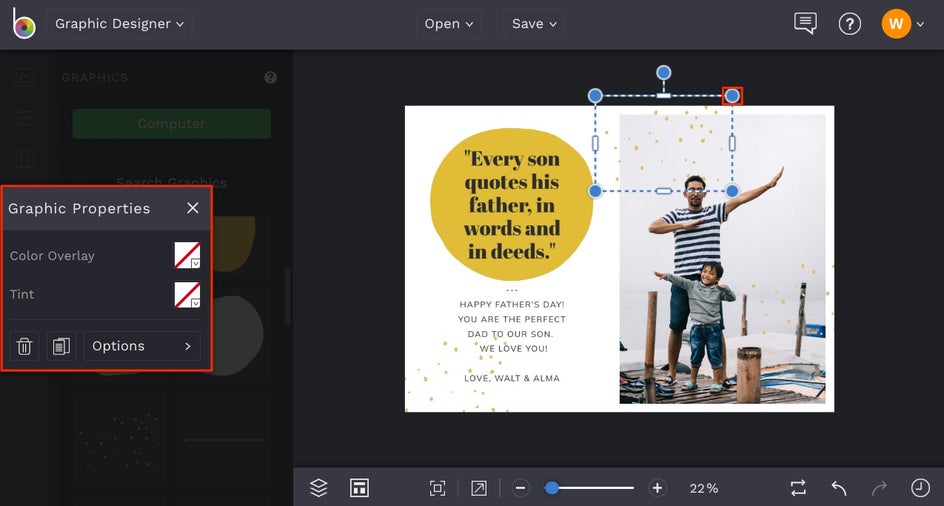This screenshot has height=506, width=944.
Task: Open the Options submenu
Action: tap(142, 346)
